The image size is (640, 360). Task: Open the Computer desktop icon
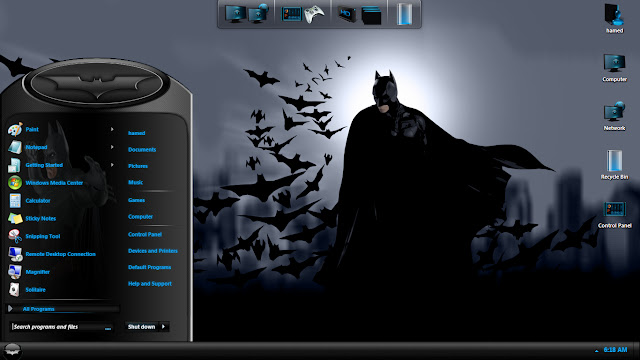coord(614,68)
